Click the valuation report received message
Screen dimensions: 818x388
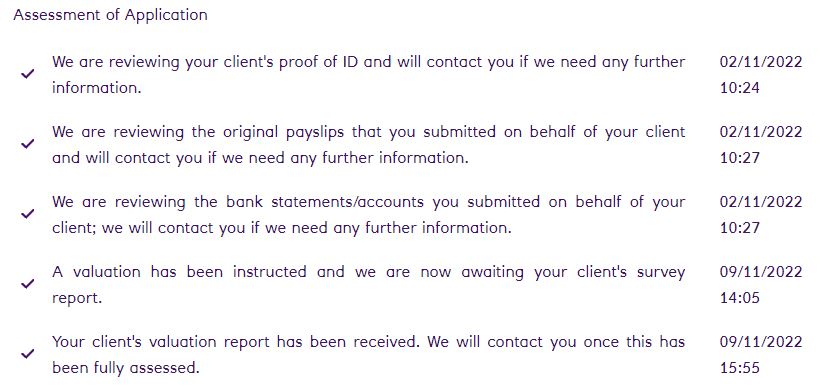click(x=368, y=355)
